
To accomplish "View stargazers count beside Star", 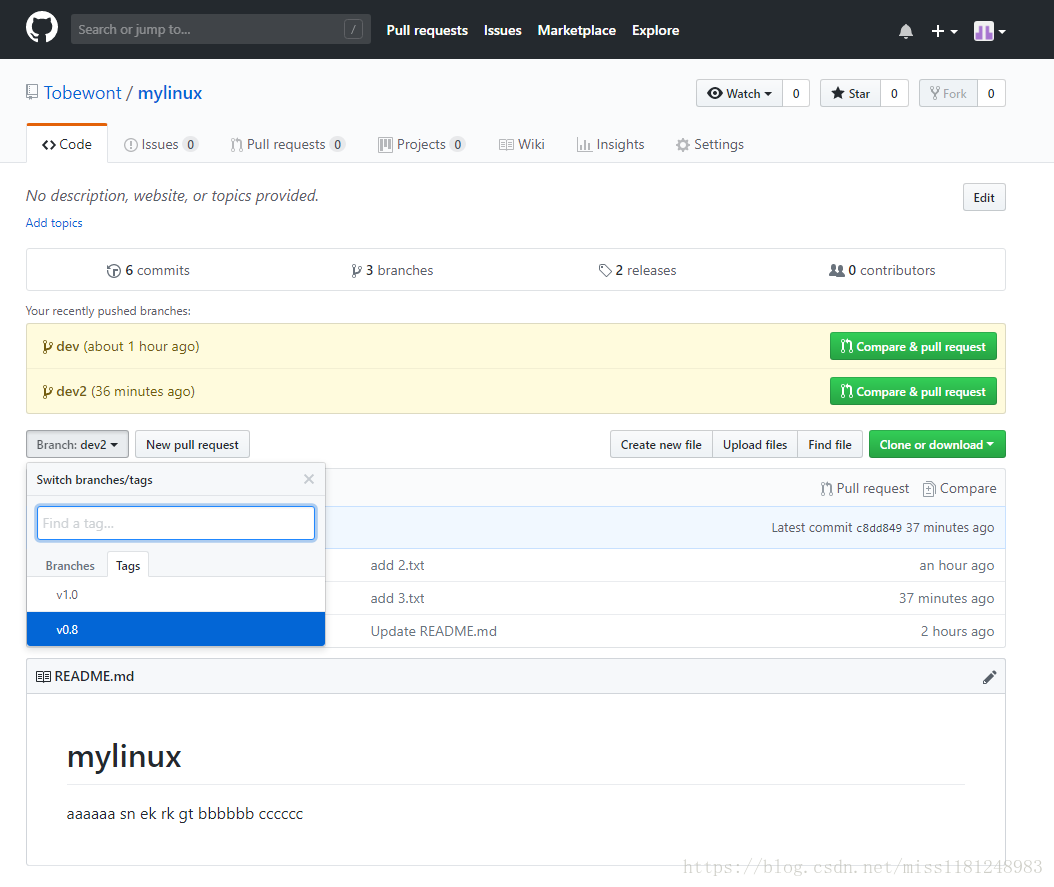I will click(x=894, y=93).
